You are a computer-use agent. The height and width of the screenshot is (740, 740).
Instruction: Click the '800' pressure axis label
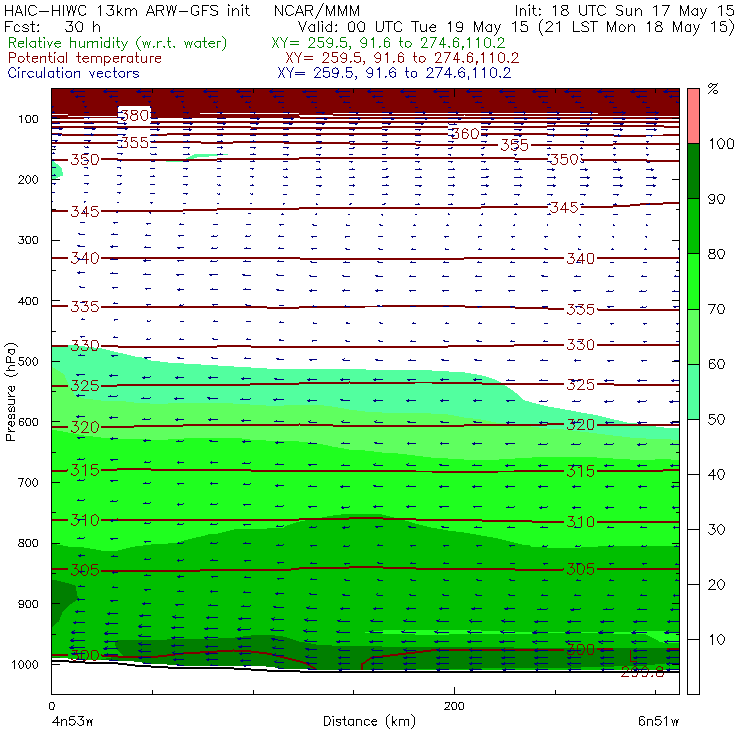point(28,543)
